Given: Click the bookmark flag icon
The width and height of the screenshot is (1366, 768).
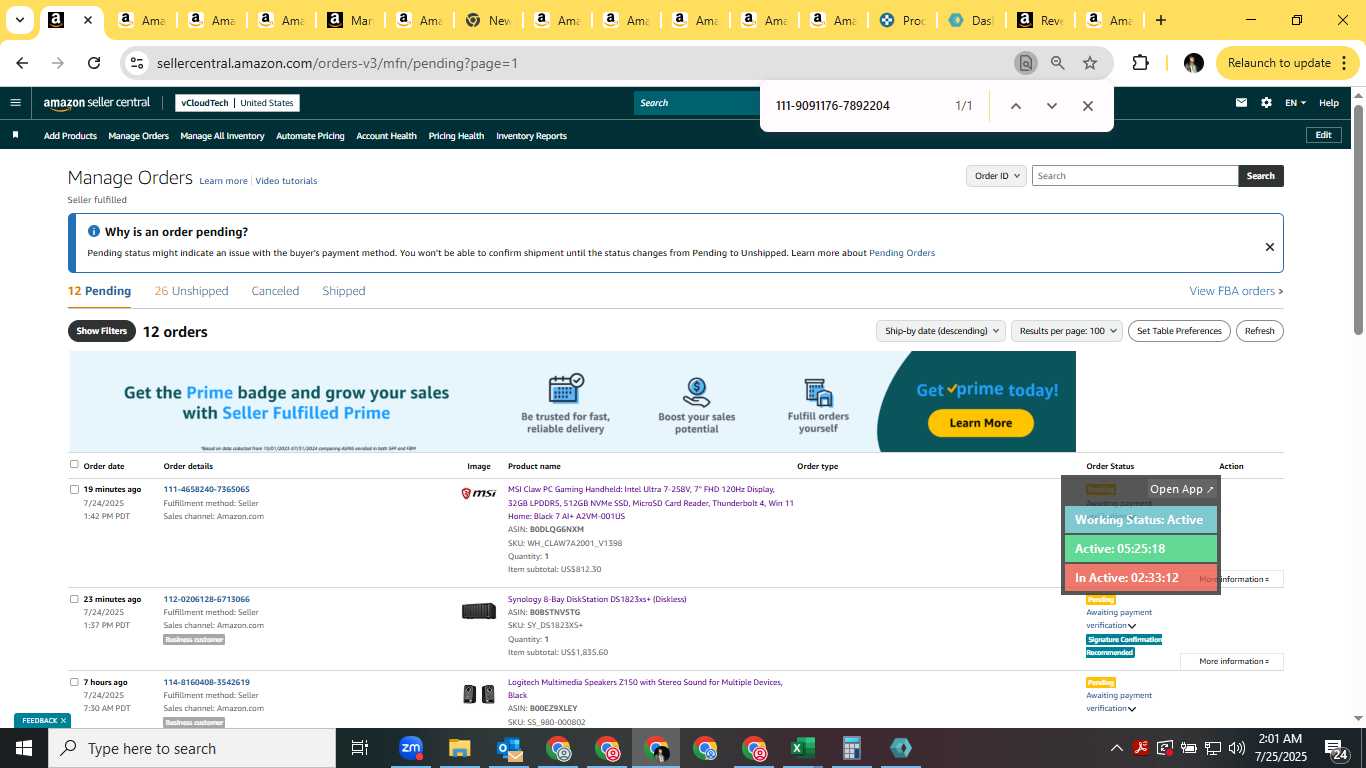Looking at the screenshot, I should tap(15, 135).
